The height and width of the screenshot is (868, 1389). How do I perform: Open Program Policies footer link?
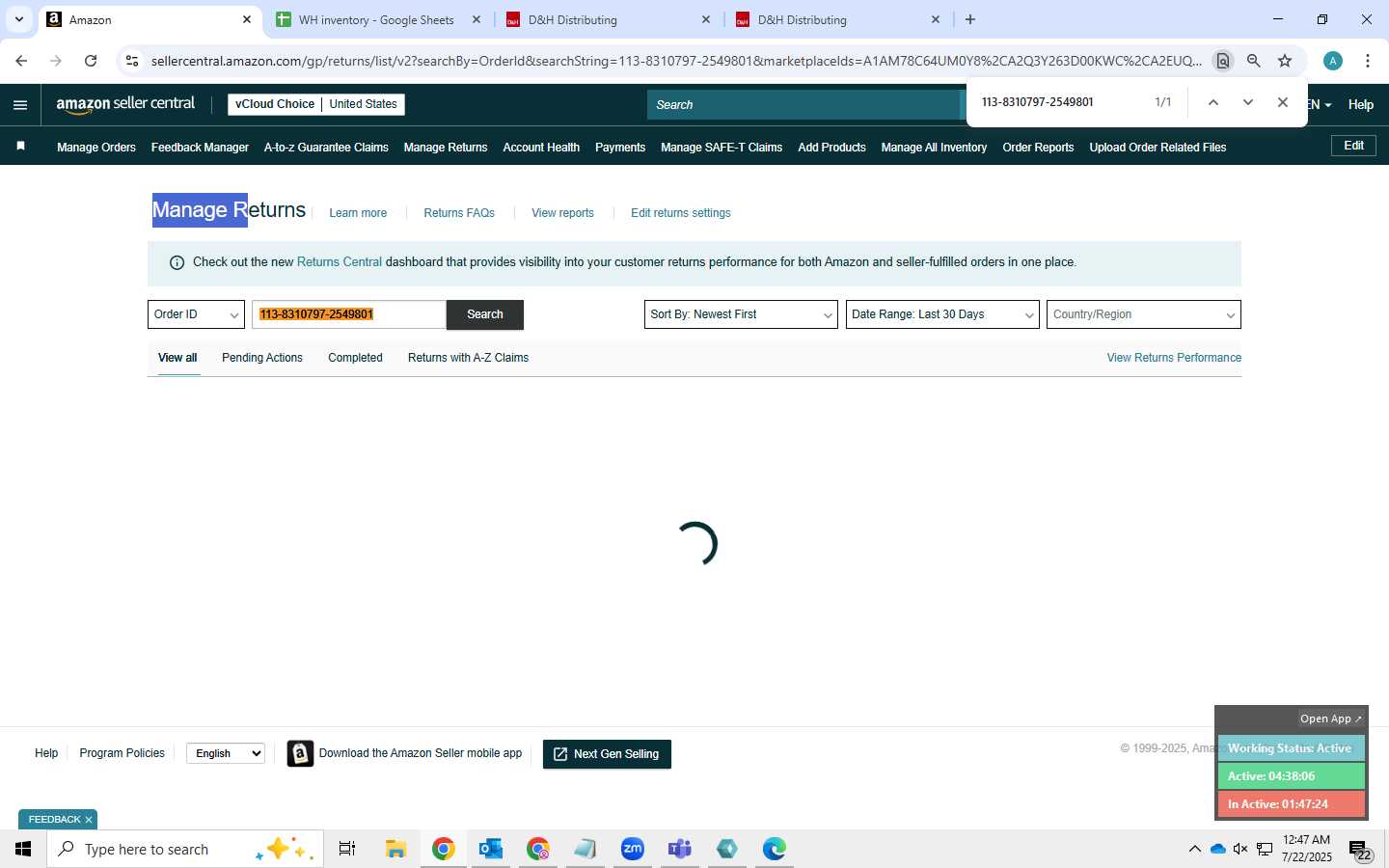122,753
